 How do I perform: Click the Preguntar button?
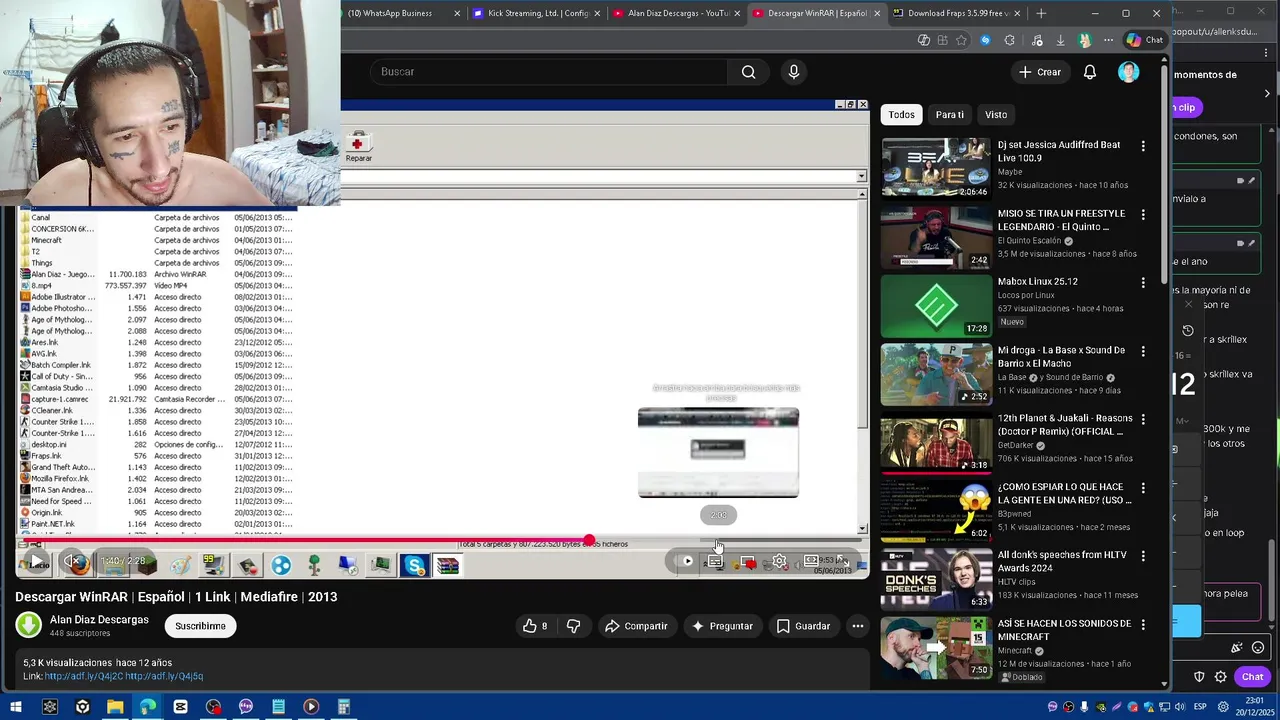click(x=722, y=626)
